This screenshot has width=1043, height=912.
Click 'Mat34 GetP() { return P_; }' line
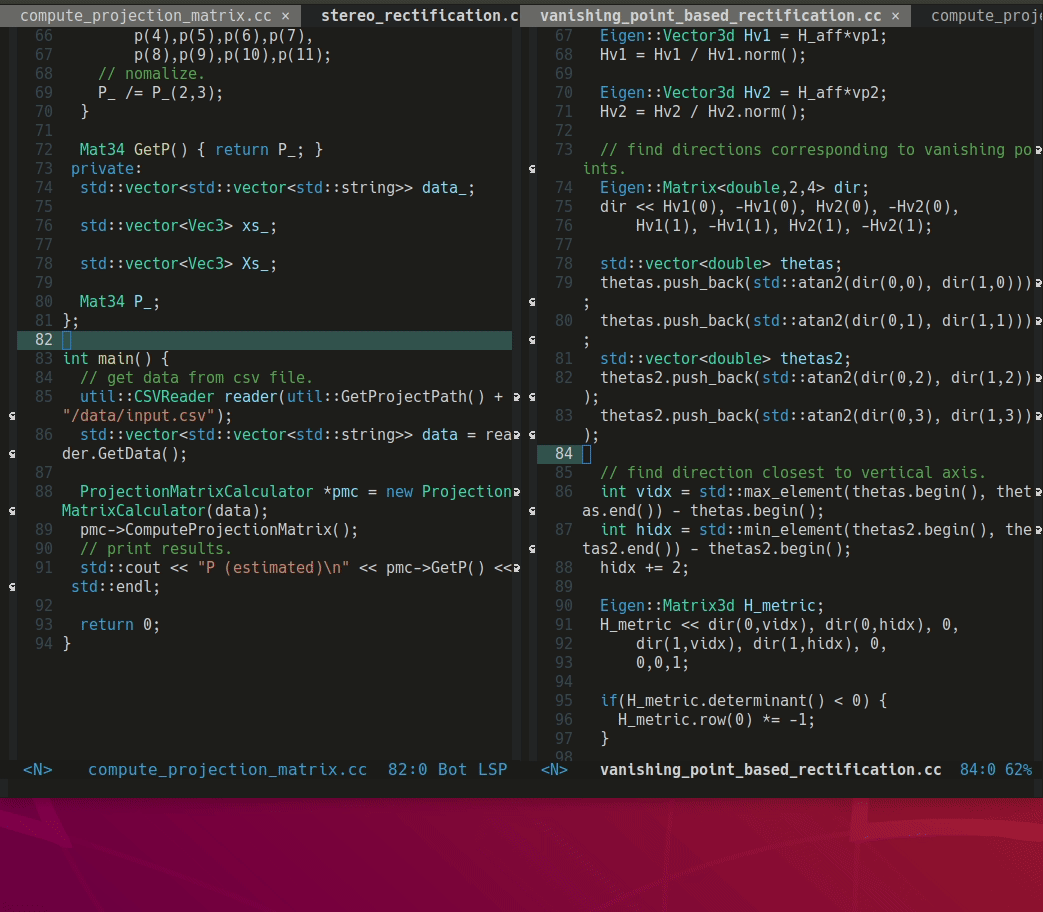[x=201, y=150]
